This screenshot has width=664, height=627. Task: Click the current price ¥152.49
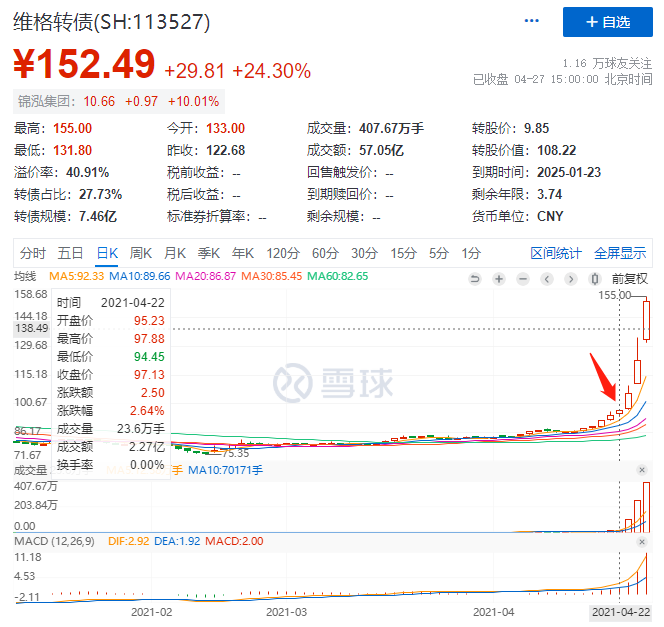(84, 64)
